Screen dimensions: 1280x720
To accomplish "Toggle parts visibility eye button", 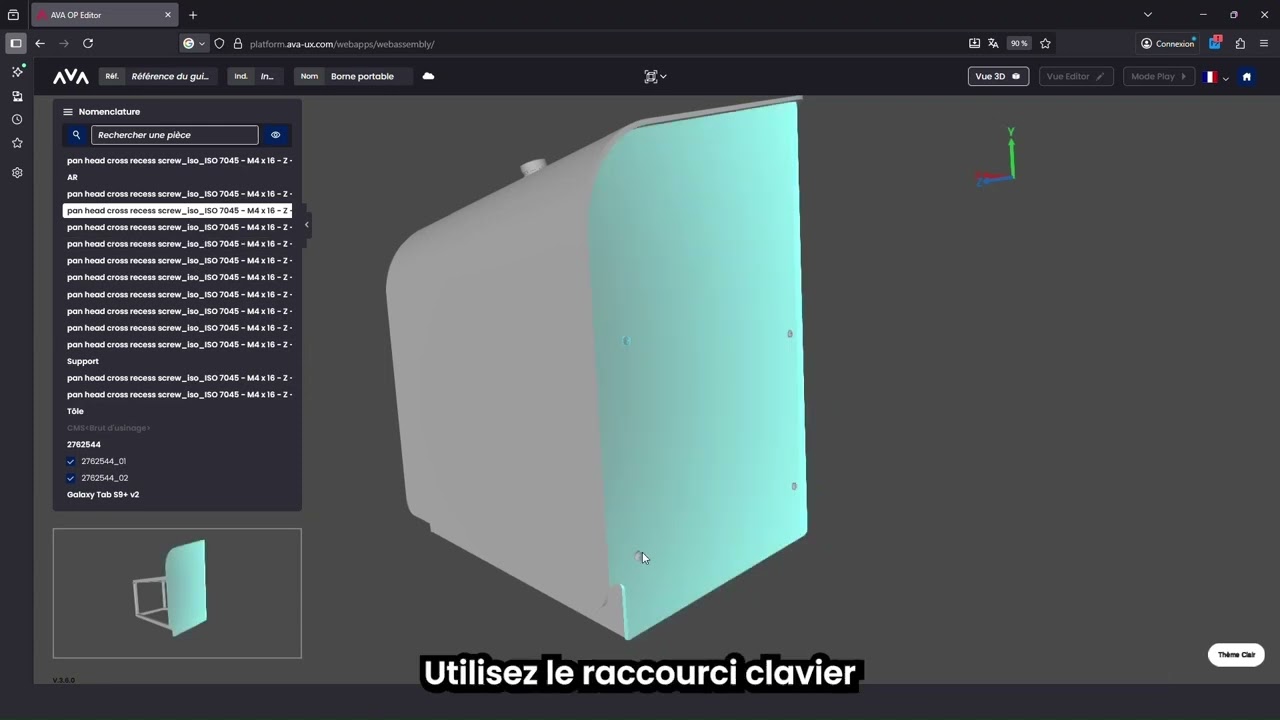I will [275, 135].
